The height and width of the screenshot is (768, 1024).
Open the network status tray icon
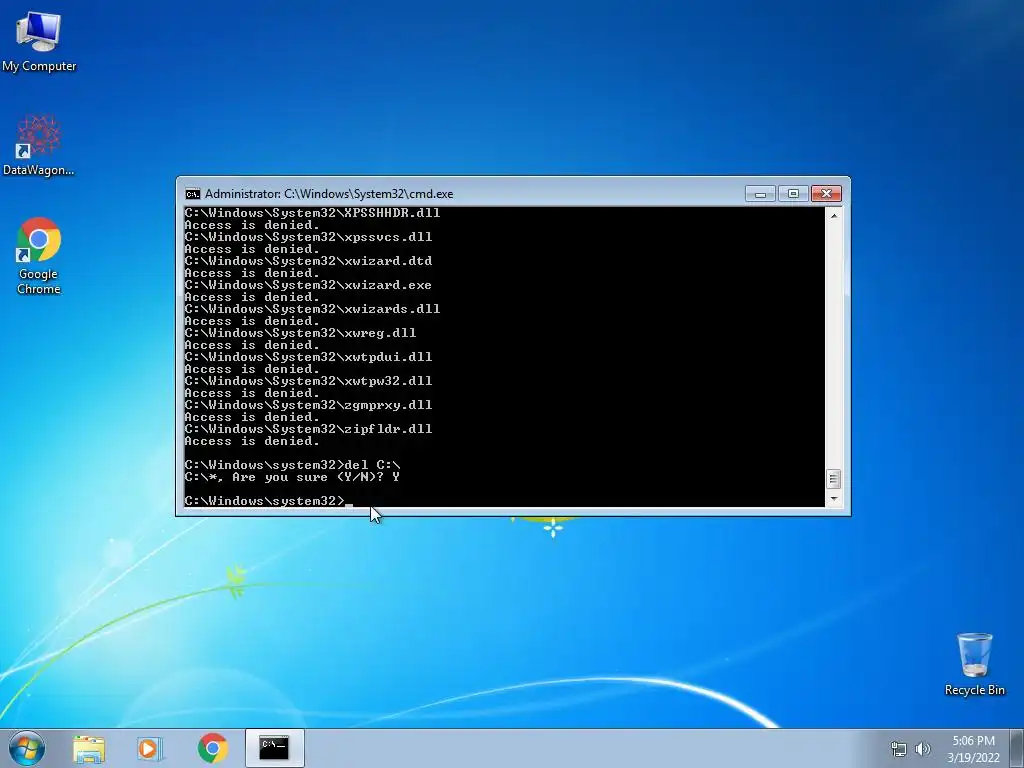pyautogui.click(x=899, y=749)
